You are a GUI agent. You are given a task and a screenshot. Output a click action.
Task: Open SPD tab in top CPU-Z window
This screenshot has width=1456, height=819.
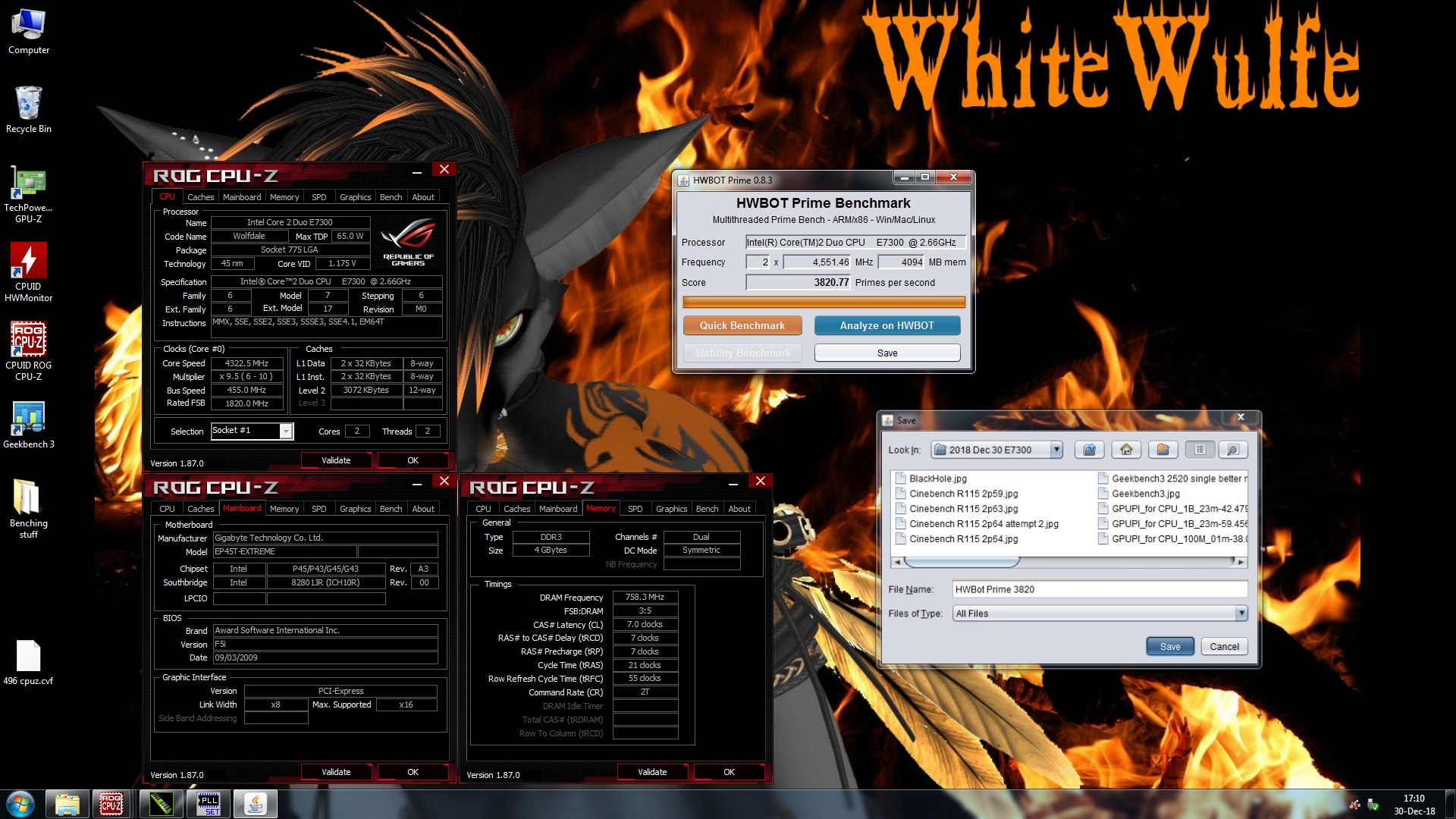318,197
